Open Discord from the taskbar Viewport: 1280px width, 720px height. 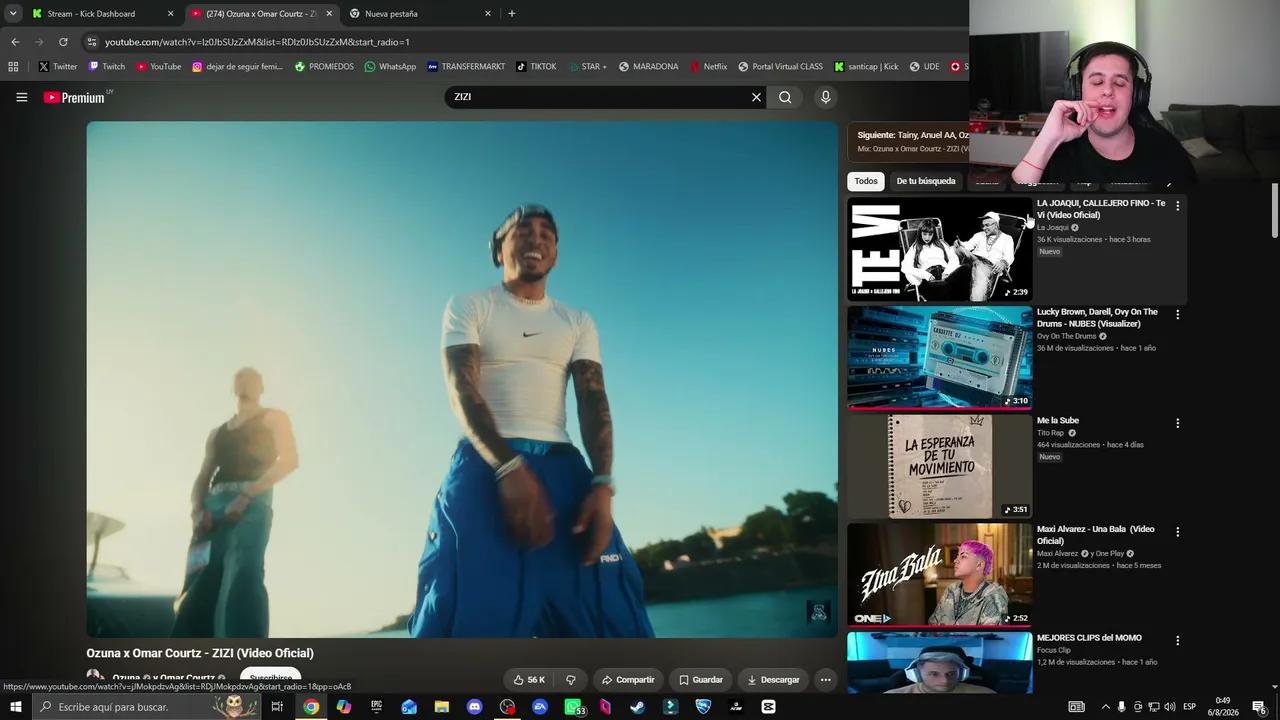point(474,707)
